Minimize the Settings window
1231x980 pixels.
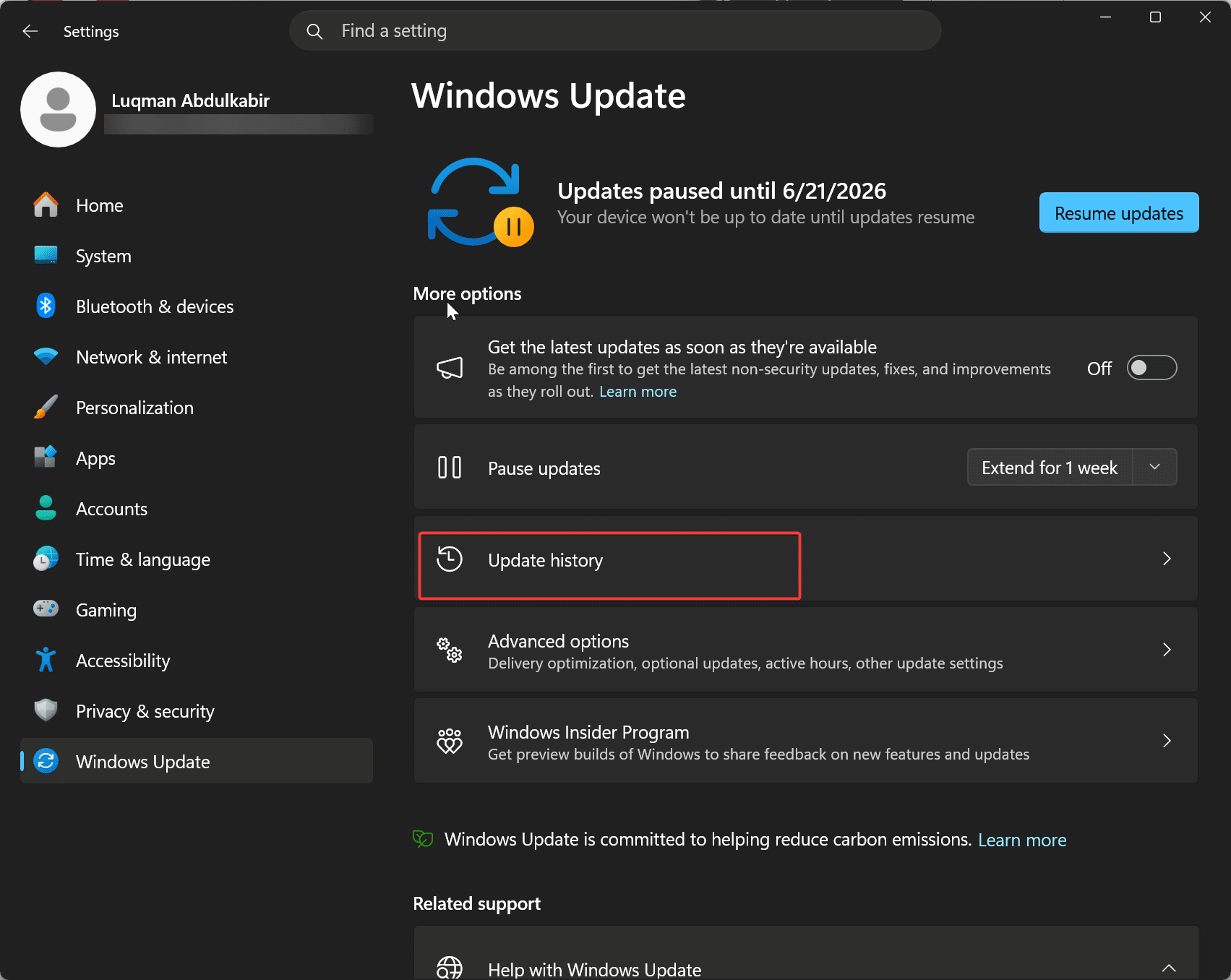pos(1105,17)
